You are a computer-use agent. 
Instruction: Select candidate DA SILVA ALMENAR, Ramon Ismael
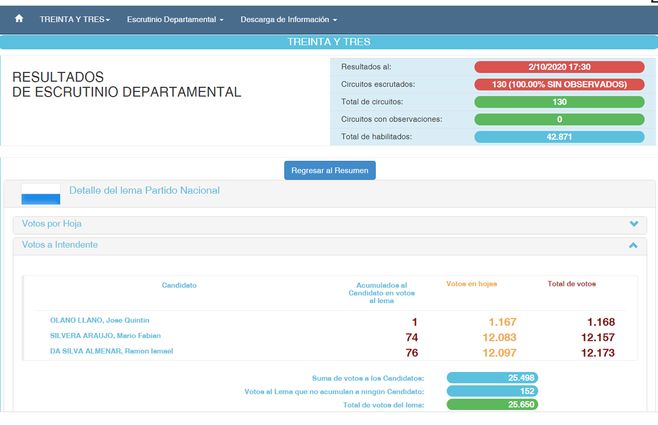tap(112, 352)
